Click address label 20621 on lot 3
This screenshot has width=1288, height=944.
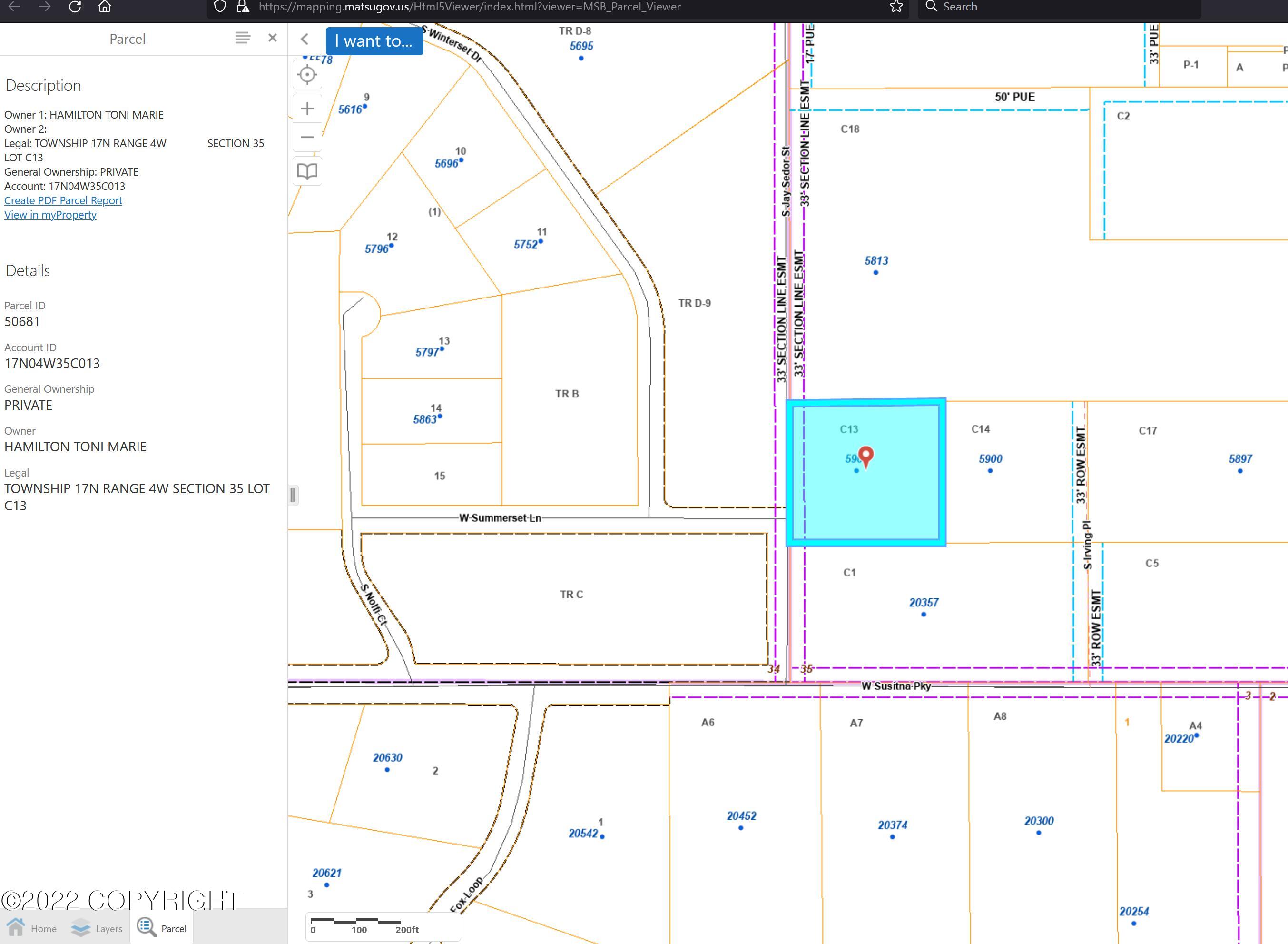(327, 873)
